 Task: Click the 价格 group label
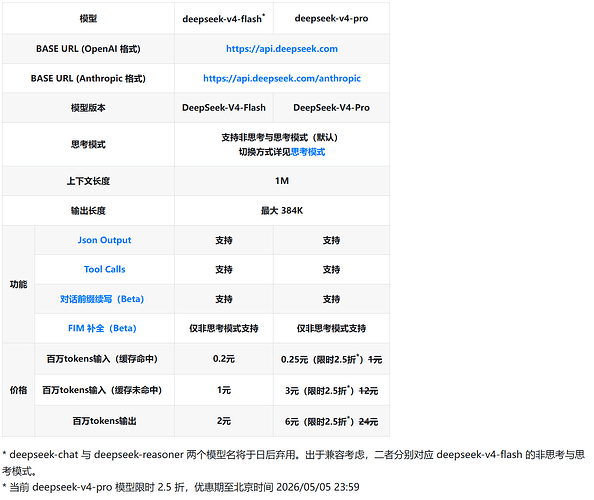[x=19, y=390]
